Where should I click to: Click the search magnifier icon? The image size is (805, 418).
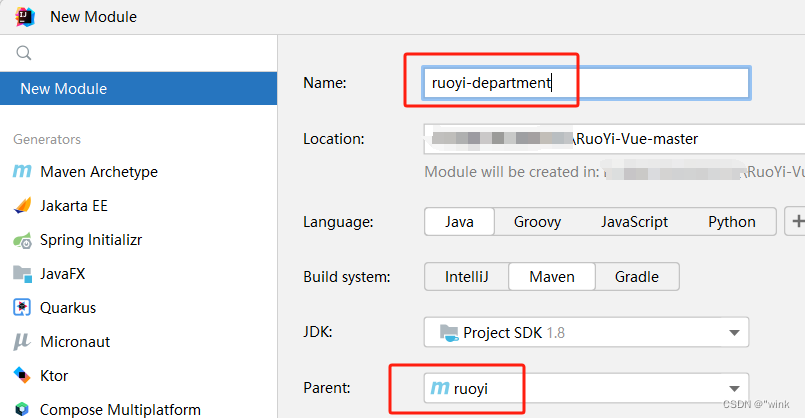pyautogui.click(x=24, y=52)
